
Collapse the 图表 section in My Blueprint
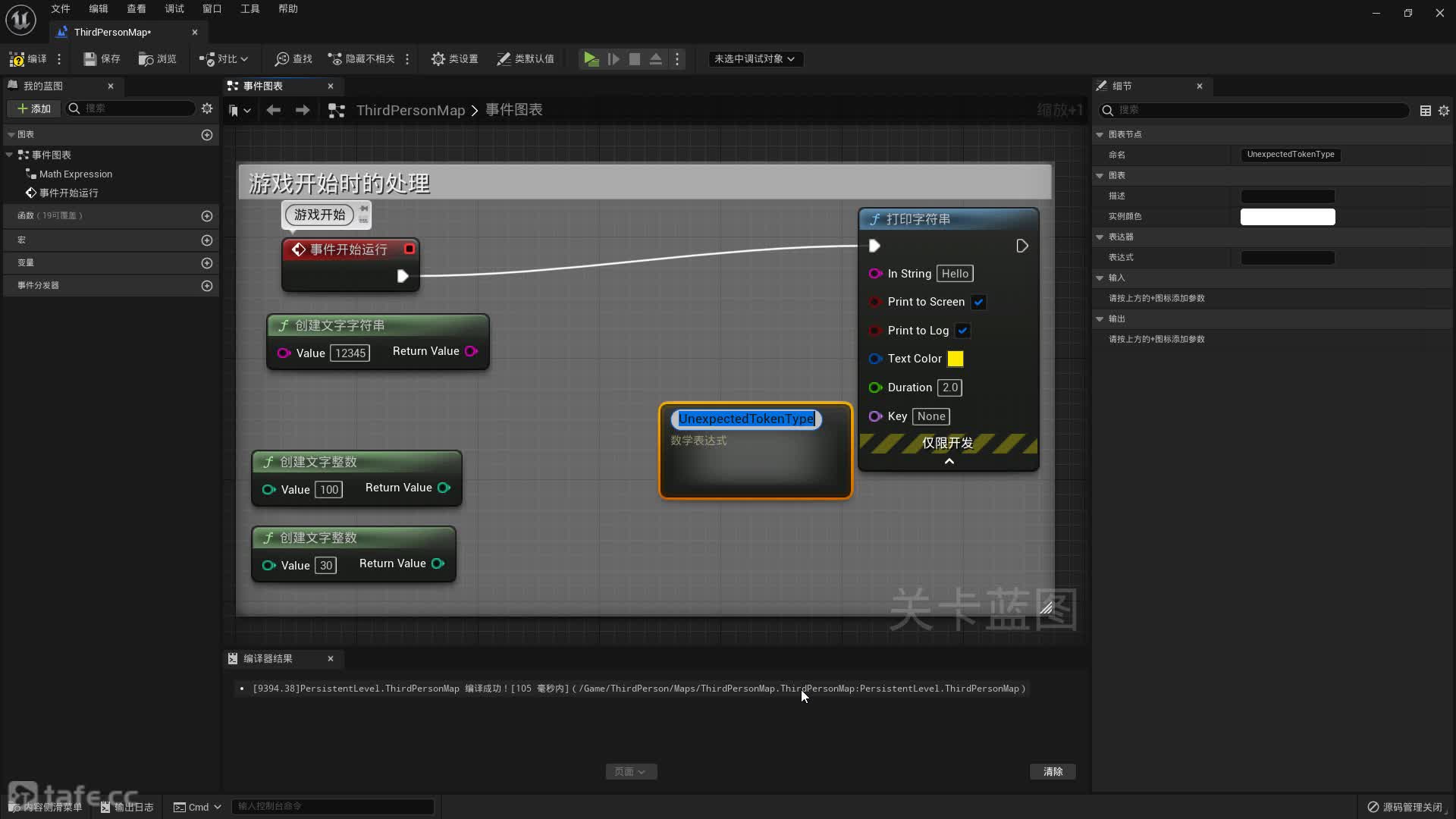(x=11, y=134)
